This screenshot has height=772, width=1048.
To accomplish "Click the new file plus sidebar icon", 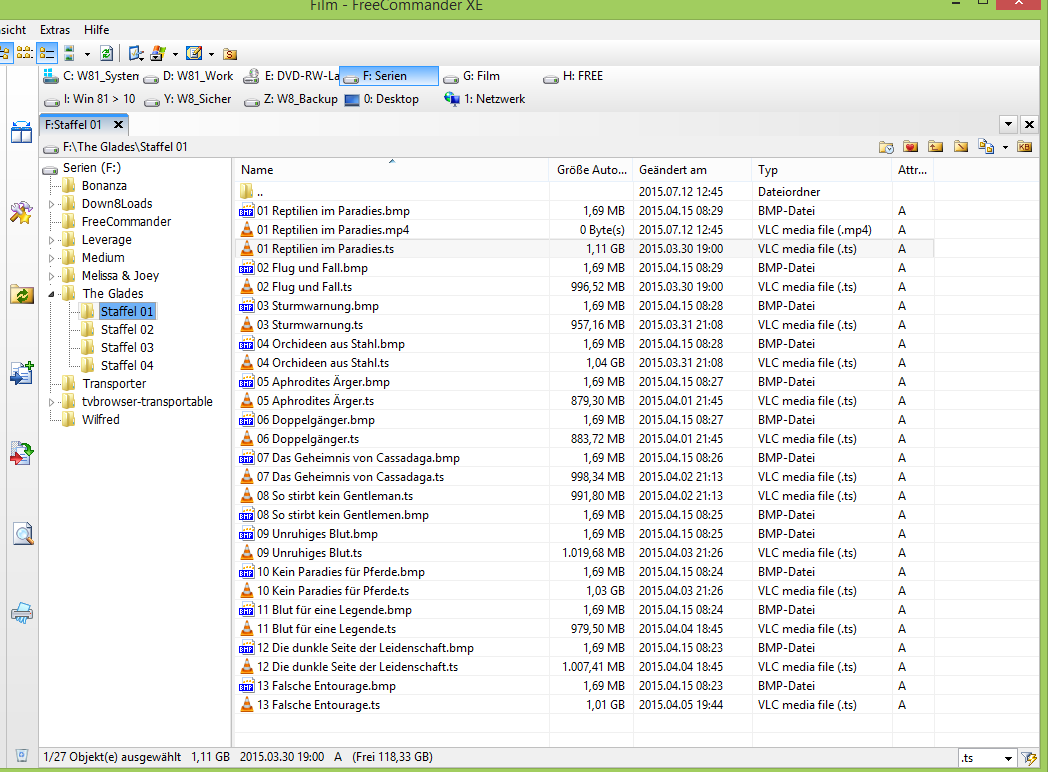I will coord(21,373).
